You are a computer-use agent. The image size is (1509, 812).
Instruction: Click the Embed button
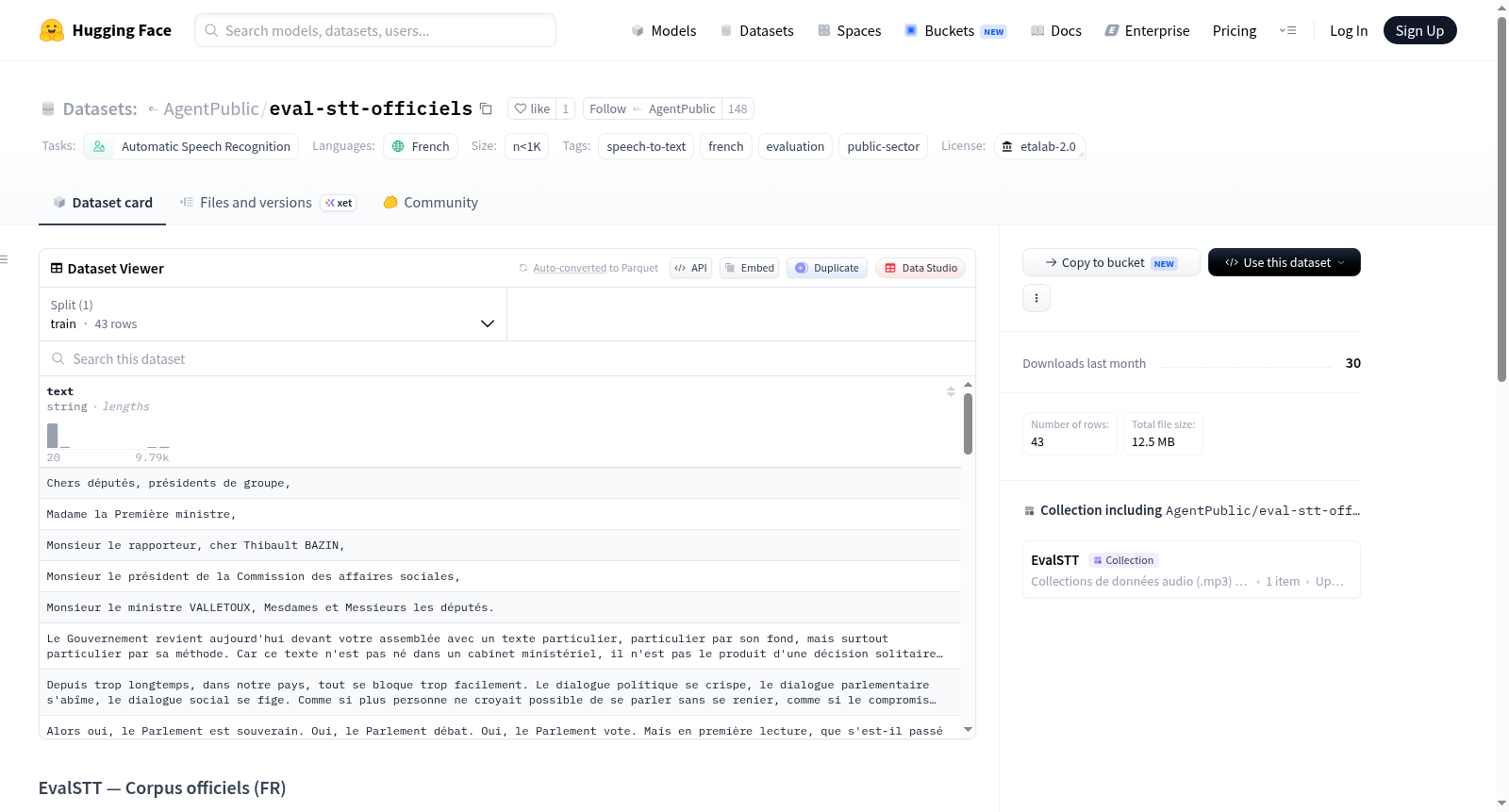click(749, 268)
